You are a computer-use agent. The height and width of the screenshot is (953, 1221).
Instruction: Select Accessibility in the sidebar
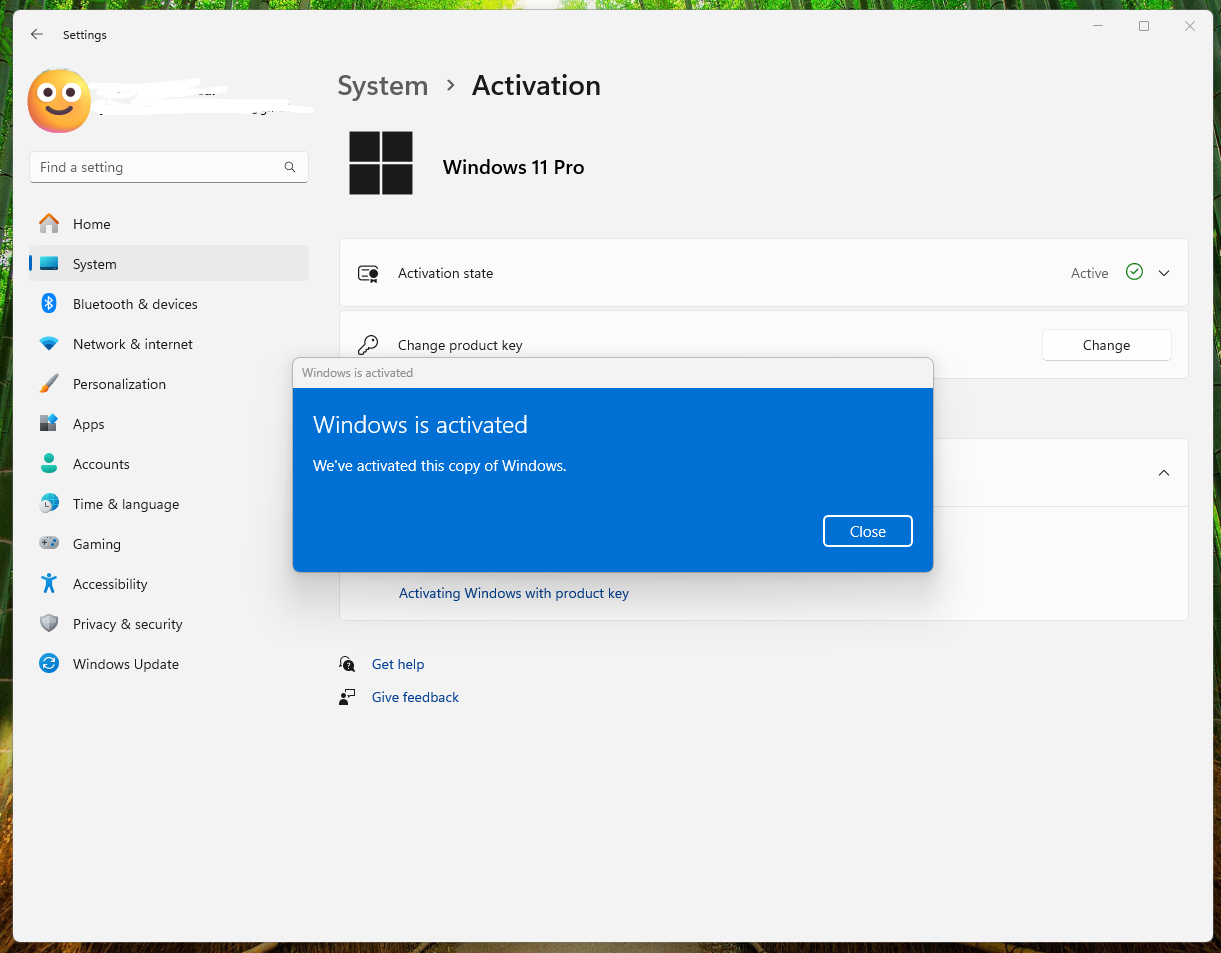(109, 584)
